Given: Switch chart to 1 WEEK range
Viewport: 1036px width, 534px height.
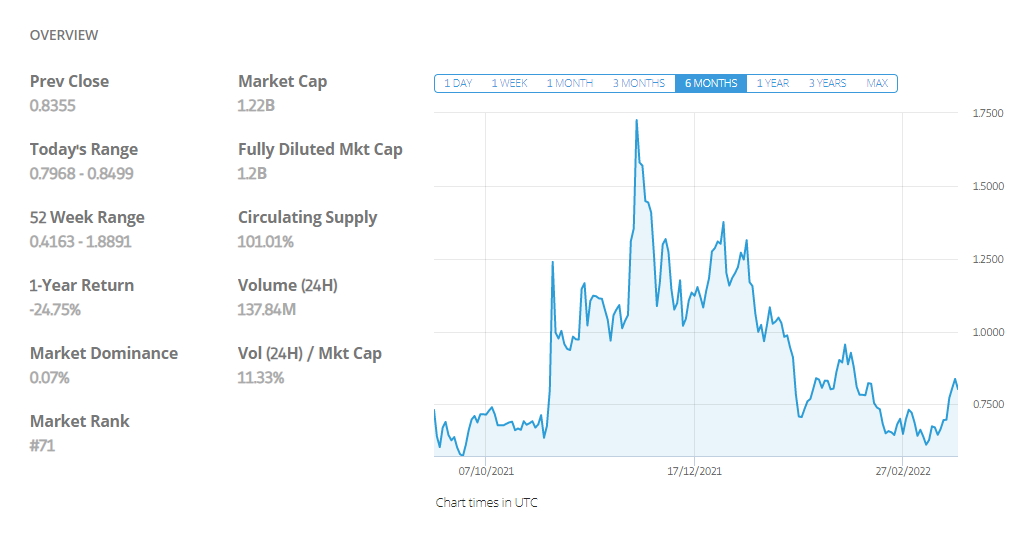Looking at the screenshot, I should (509, 83).
